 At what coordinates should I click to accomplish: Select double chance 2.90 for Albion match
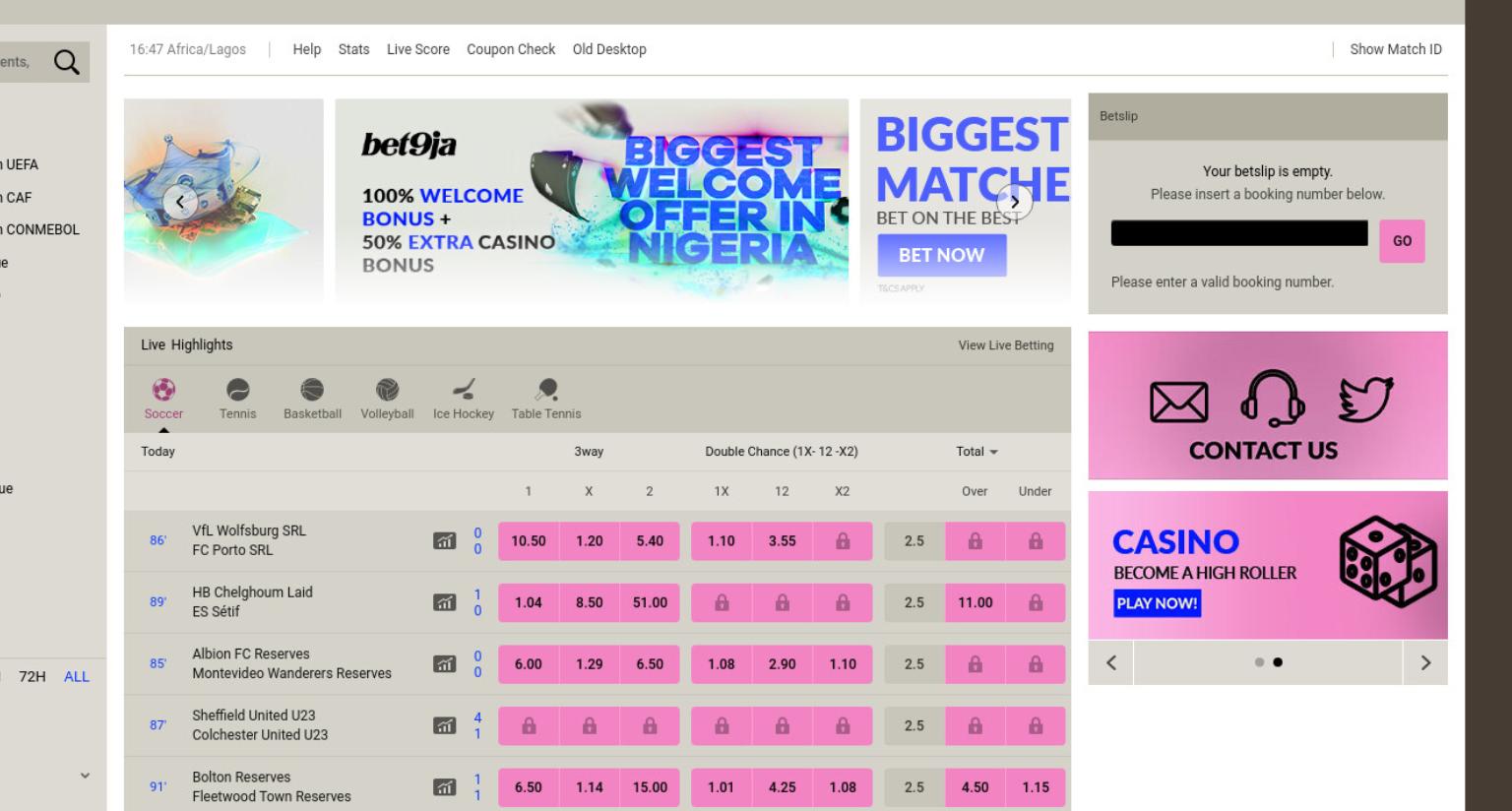click(783, 664)
